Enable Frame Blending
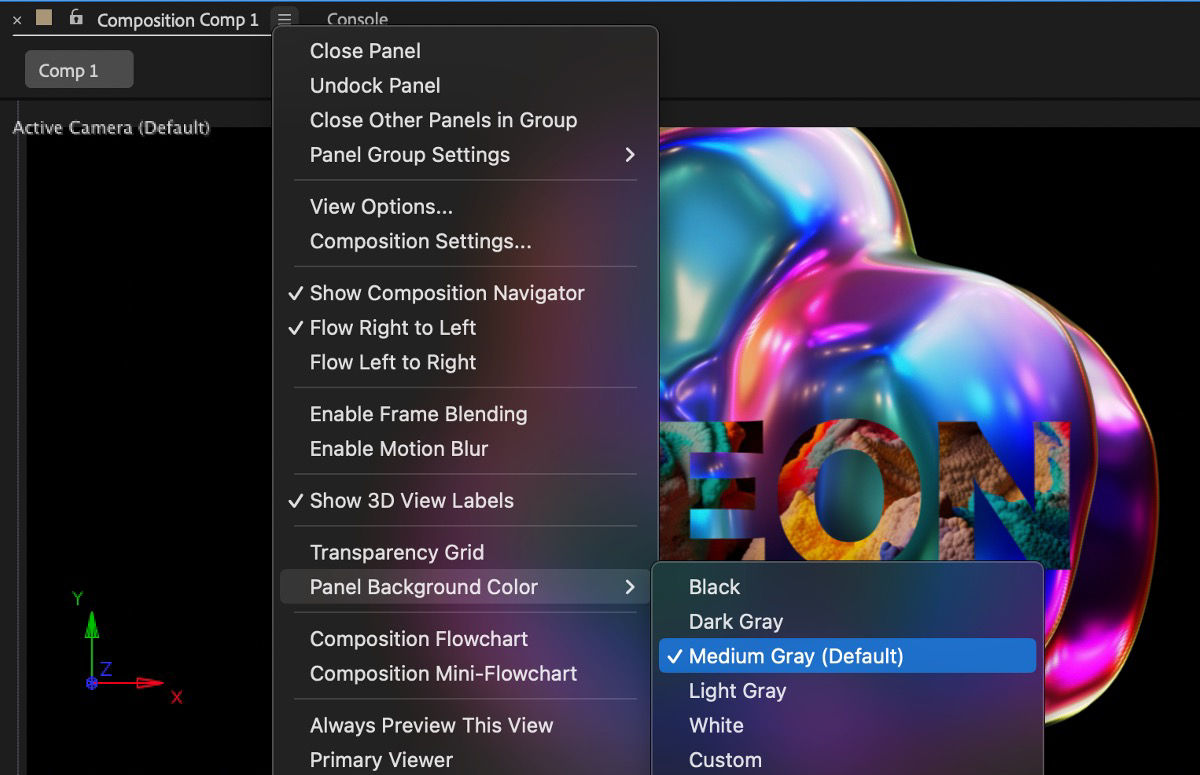The width and height of the screenshot is (1200, 775). coord(418,414)
